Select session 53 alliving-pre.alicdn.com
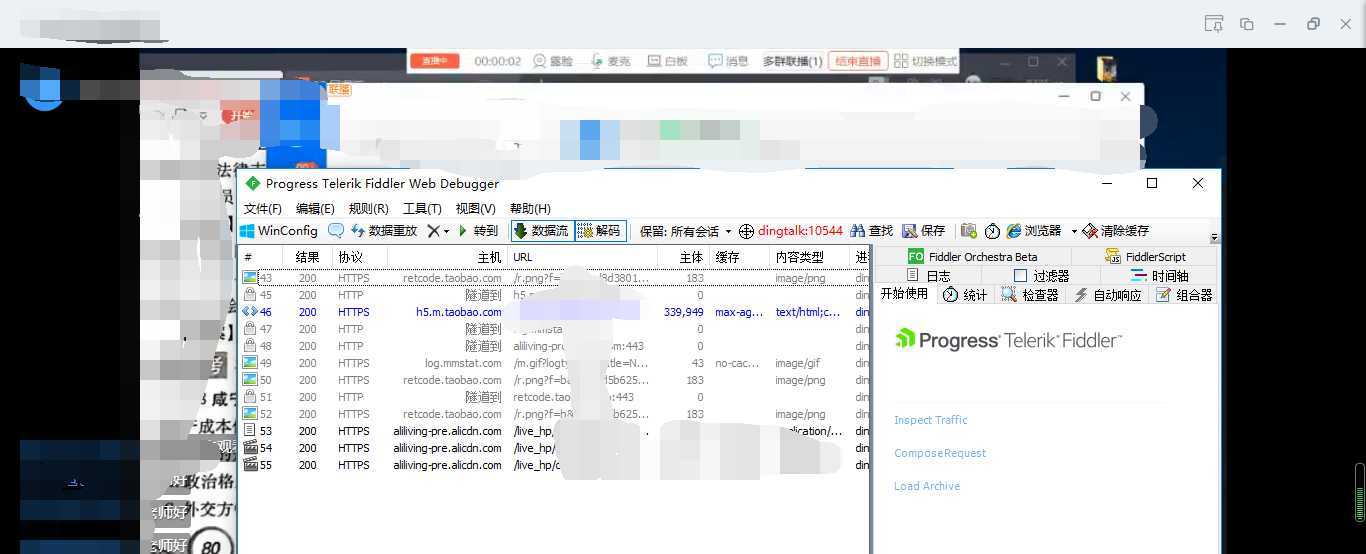The width and height of the screenshot is (1366, 554). 555,431
